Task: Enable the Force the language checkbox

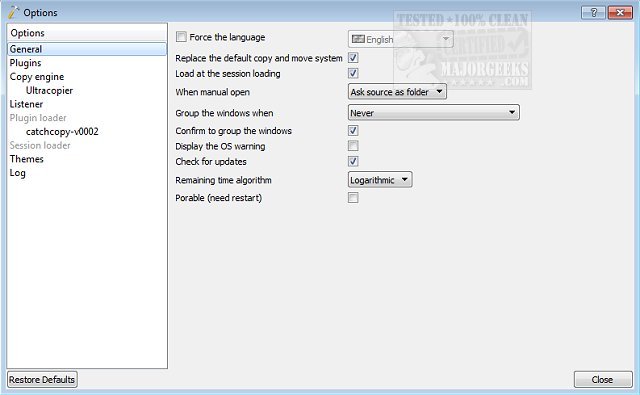Action: [x=181, y=37]
